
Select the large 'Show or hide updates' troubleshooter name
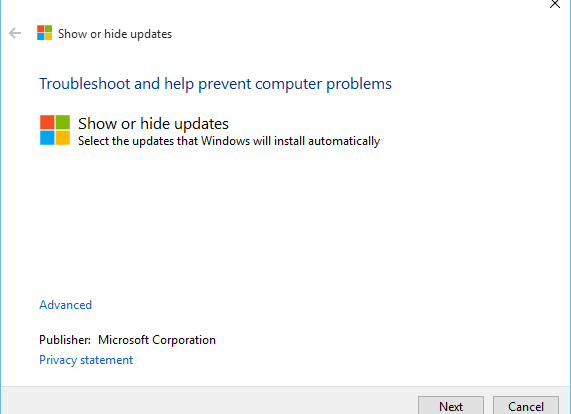coord(153,124)
